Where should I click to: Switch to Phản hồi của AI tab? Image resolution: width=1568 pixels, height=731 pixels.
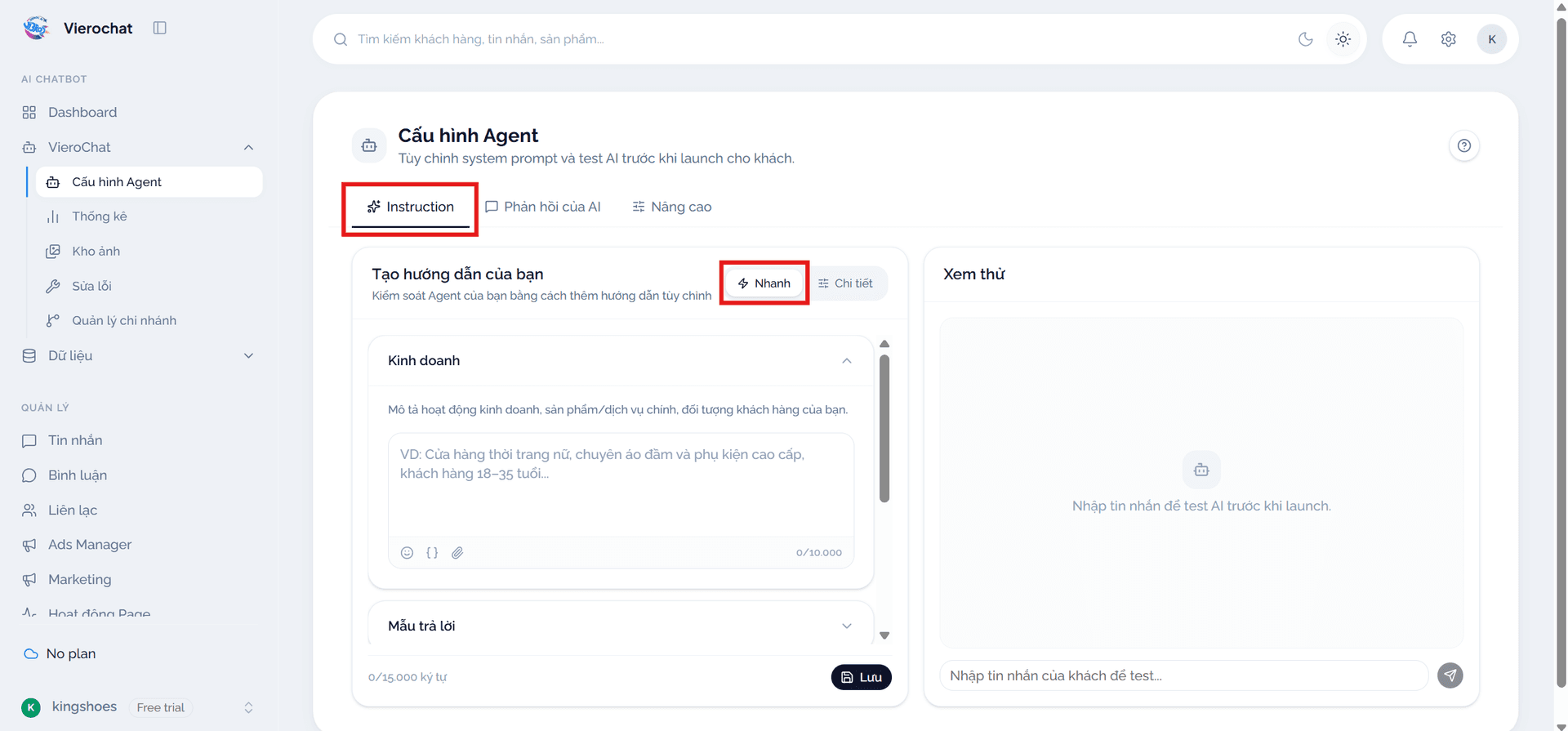point(543,207)
